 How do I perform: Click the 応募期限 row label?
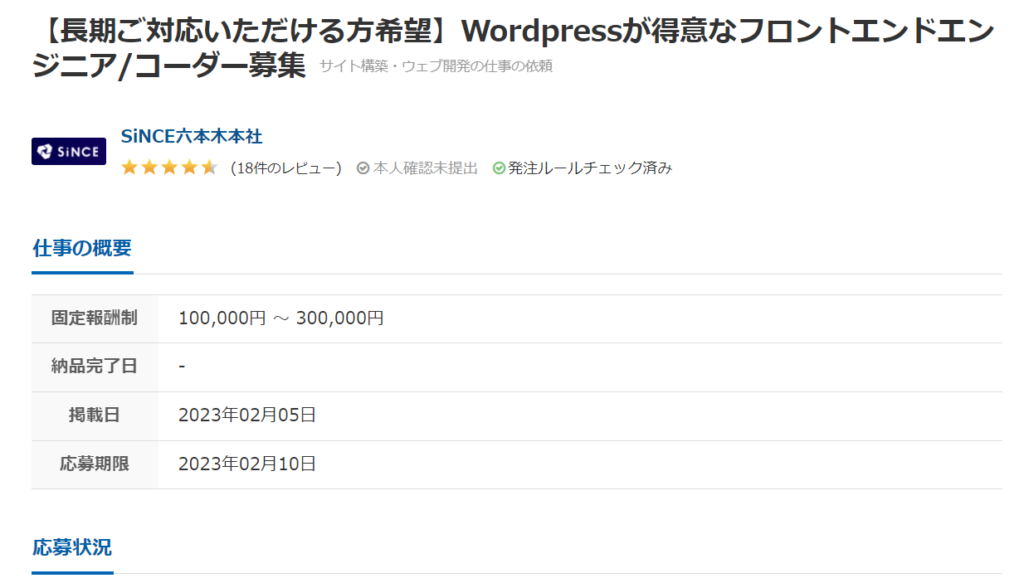click(95, 464)
